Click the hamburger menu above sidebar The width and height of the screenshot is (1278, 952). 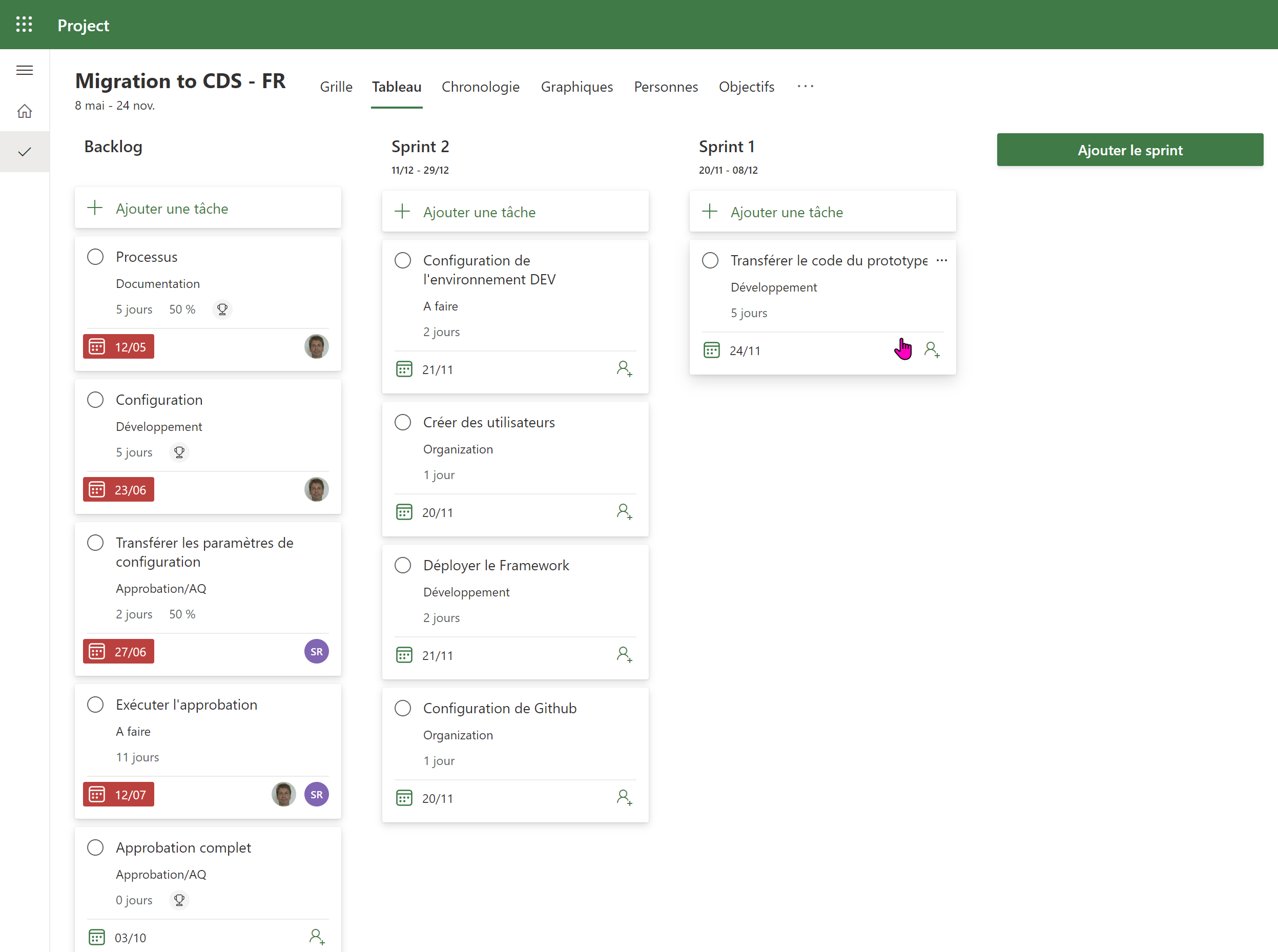tap(25, 70)
